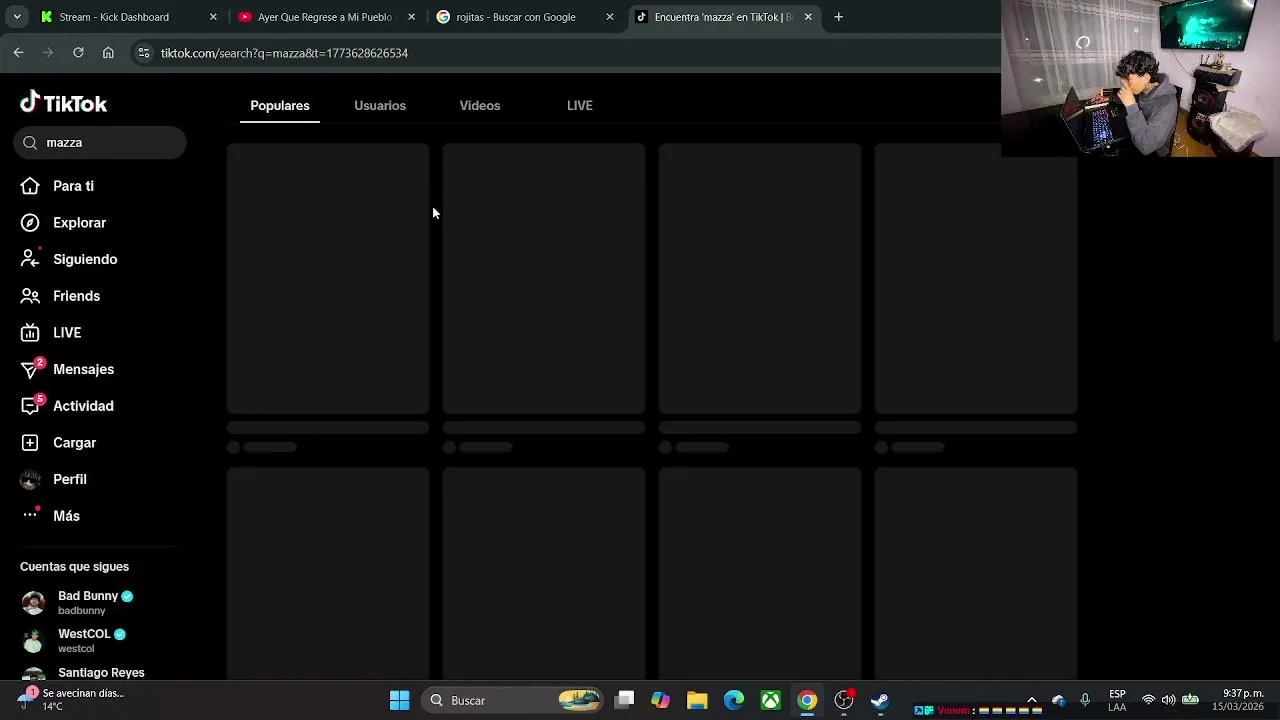1280x720 pixels.
Task: Click the browser home icon
Action: coord(108,53)
